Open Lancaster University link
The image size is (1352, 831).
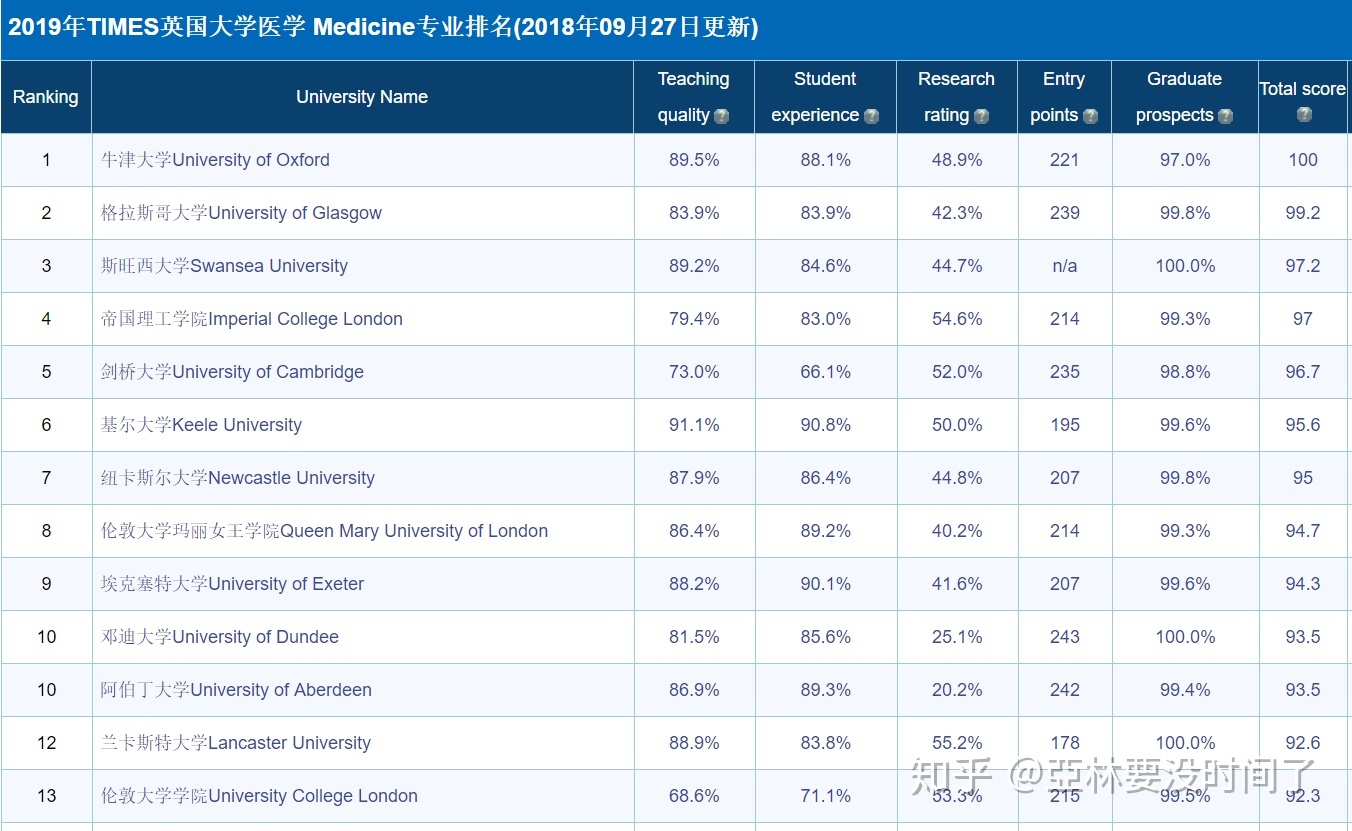236,743
